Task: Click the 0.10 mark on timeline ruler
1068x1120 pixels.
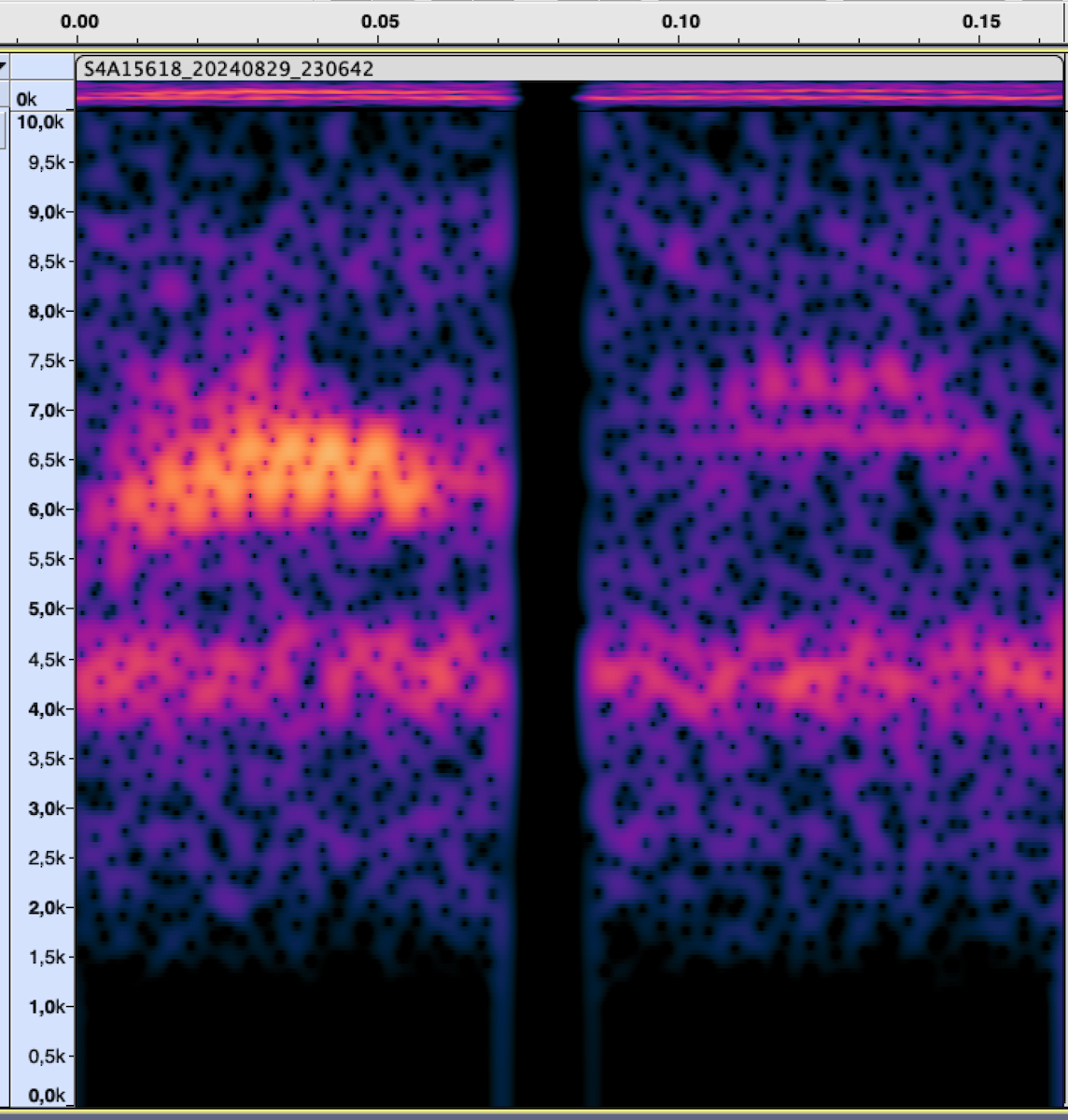Action: point(681,21)
